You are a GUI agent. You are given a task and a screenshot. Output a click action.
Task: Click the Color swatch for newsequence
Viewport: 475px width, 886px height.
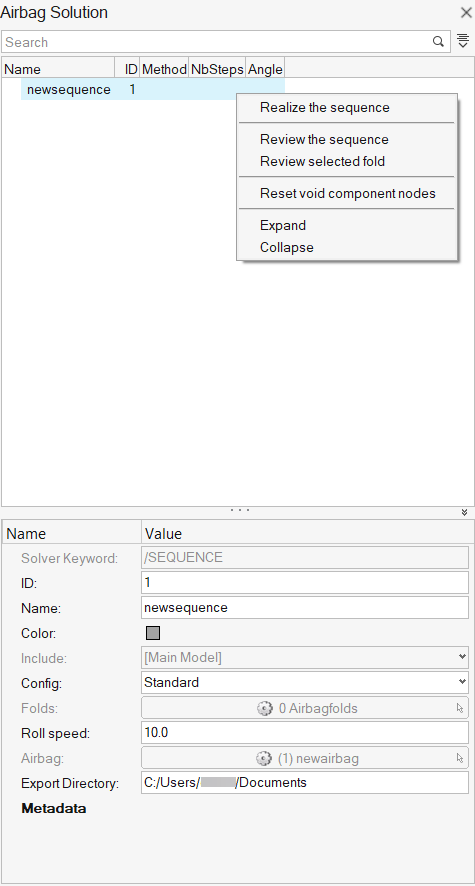coord(153,633)
